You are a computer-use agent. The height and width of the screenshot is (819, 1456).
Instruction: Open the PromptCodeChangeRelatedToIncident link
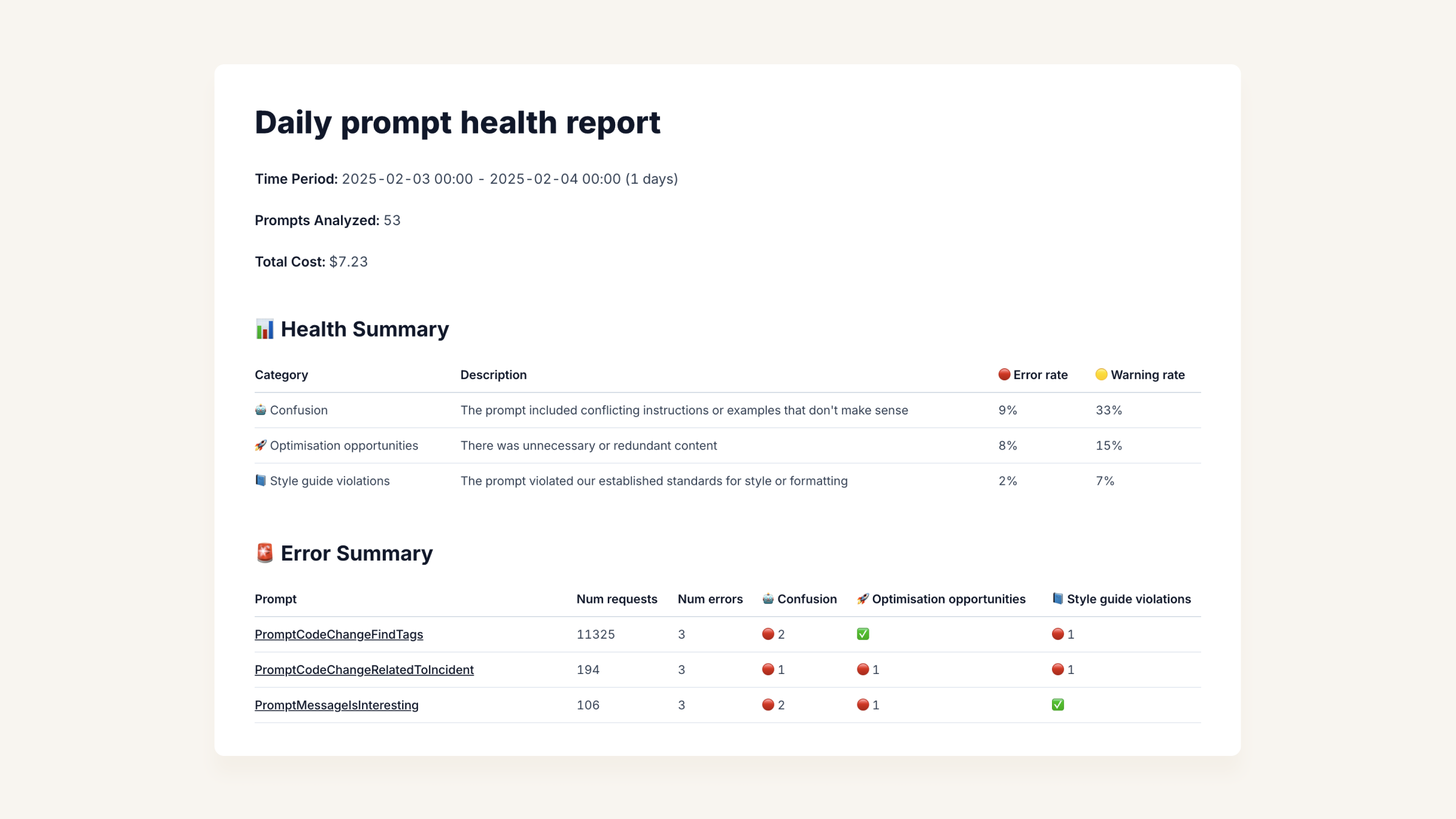coord(364,669)
